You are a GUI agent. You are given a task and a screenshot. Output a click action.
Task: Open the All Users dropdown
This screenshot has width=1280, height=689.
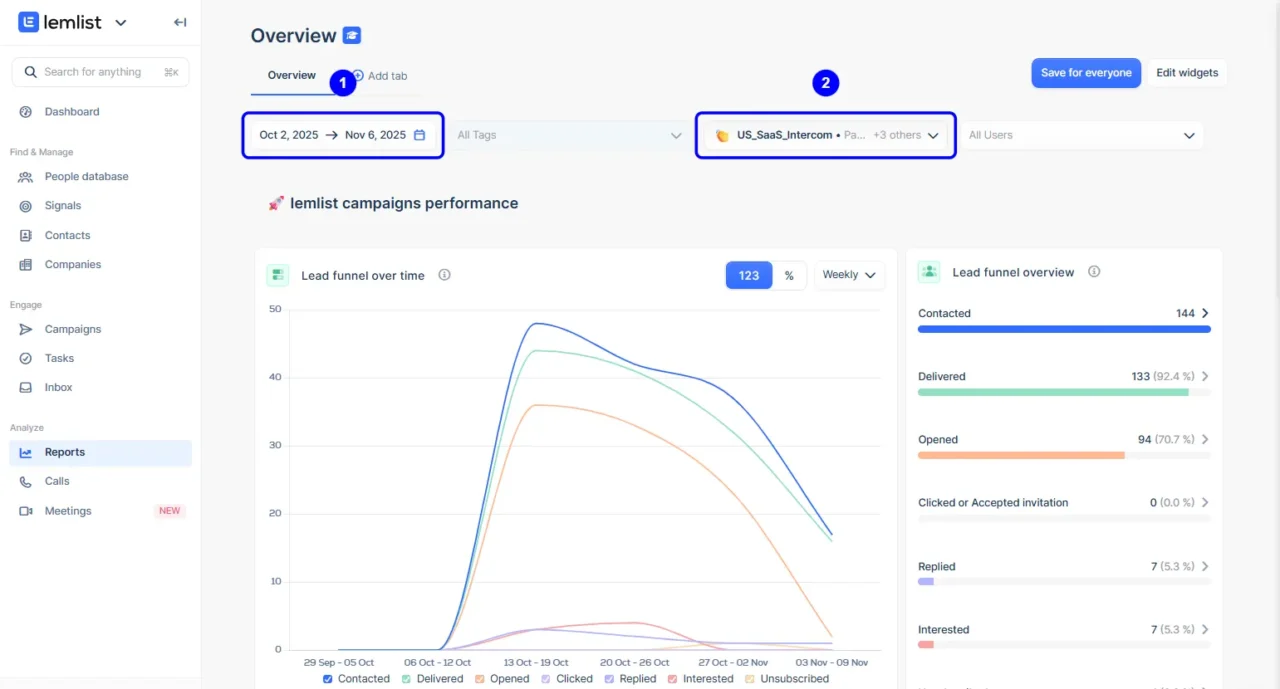(x=1082, y=135)
